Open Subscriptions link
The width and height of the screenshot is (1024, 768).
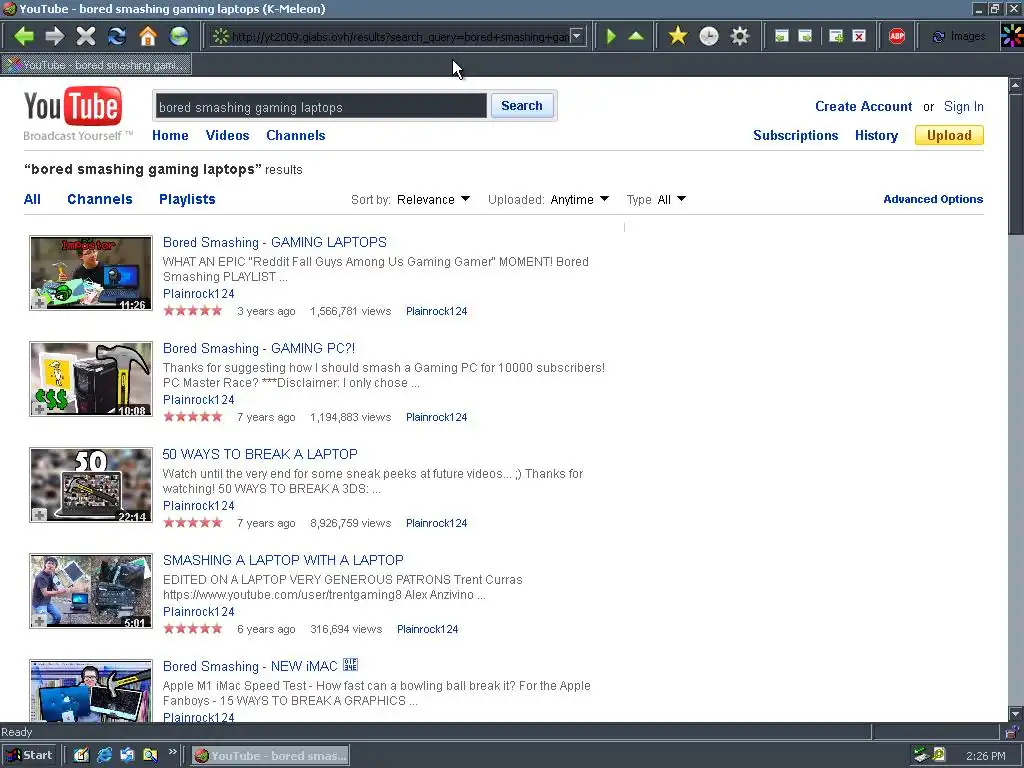point(795,135)
